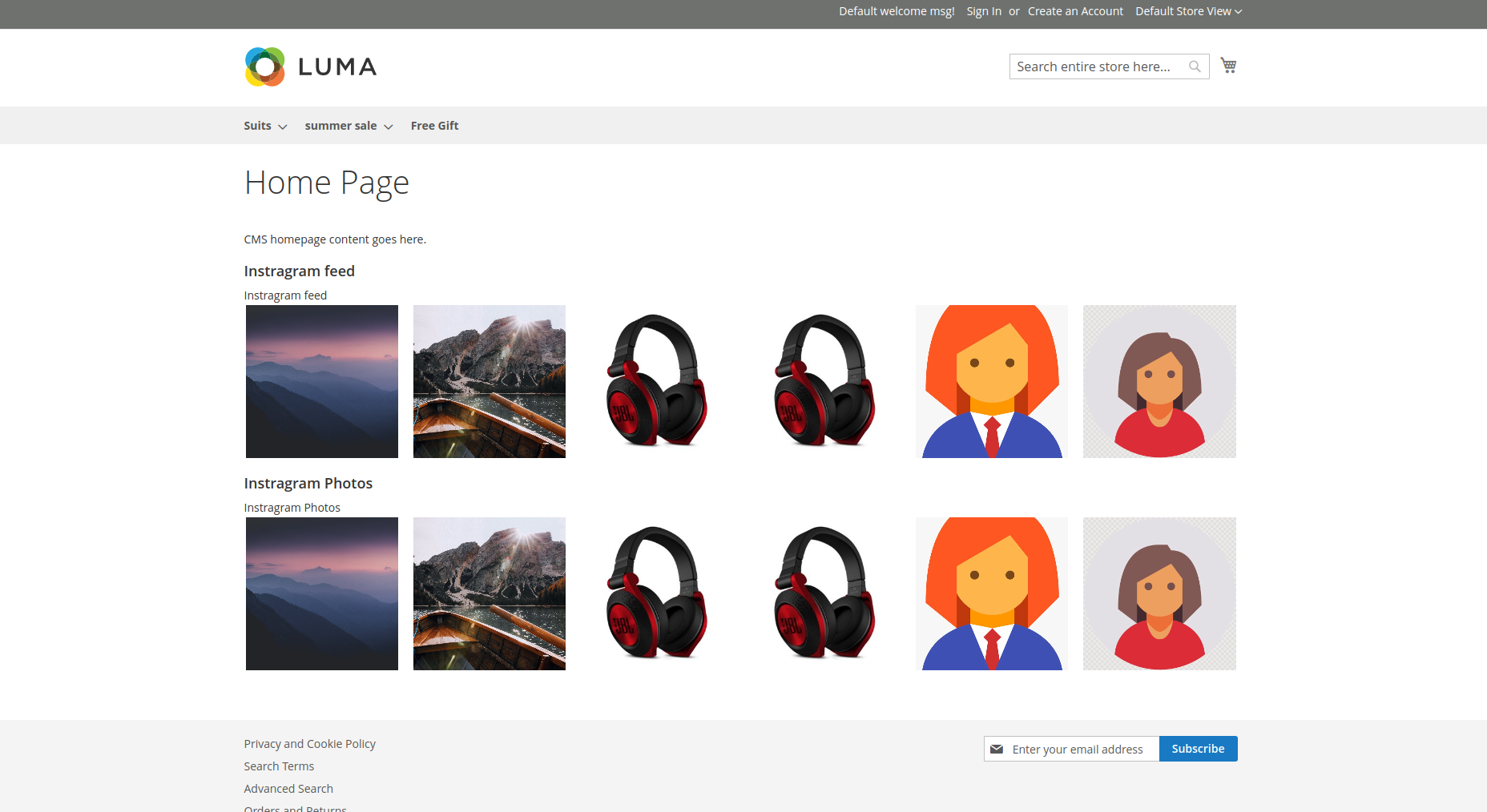
Task: Click orange-haired avatar in Instragram feed
Action: point(992,381)
